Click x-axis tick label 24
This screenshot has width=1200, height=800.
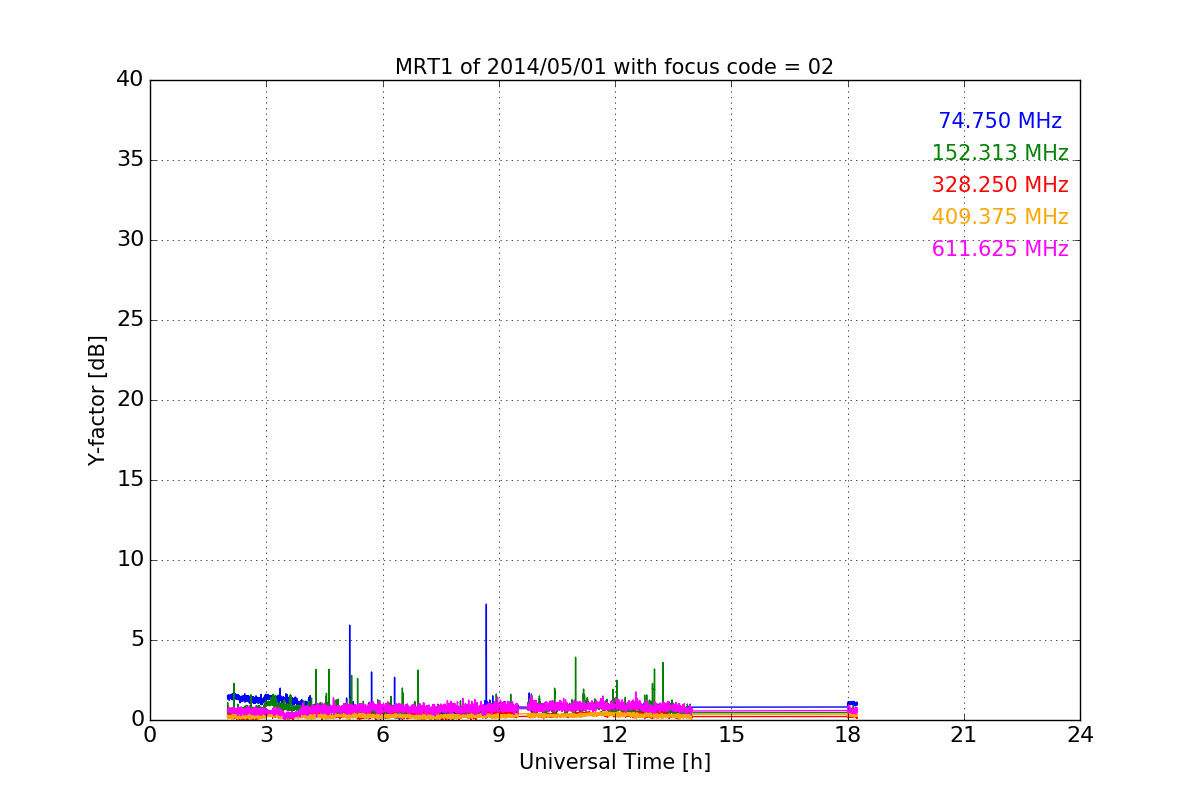1080,735
